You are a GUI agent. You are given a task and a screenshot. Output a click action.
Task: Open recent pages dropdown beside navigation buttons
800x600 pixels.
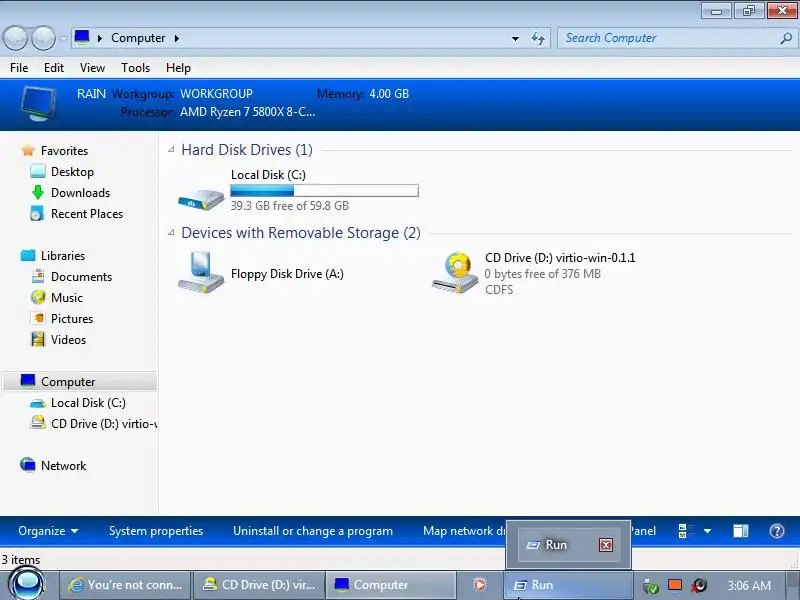pyautogui.click(x=63, y=38)
